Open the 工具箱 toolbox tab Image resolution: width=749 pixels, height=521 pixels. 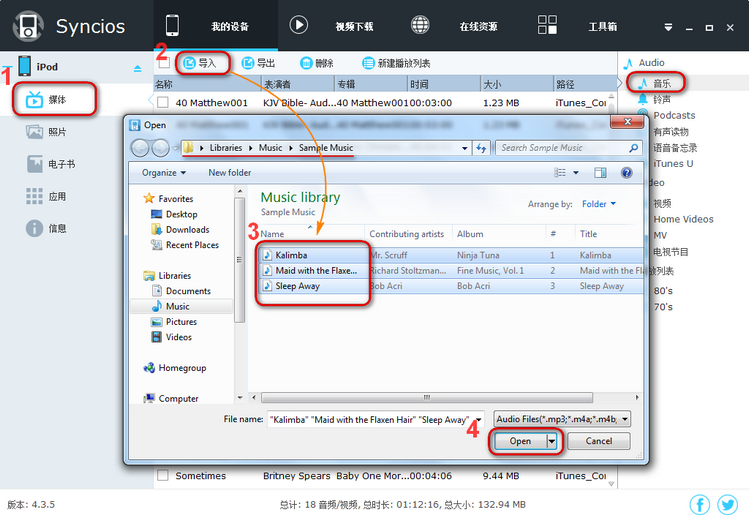click(x=602, y=27)
